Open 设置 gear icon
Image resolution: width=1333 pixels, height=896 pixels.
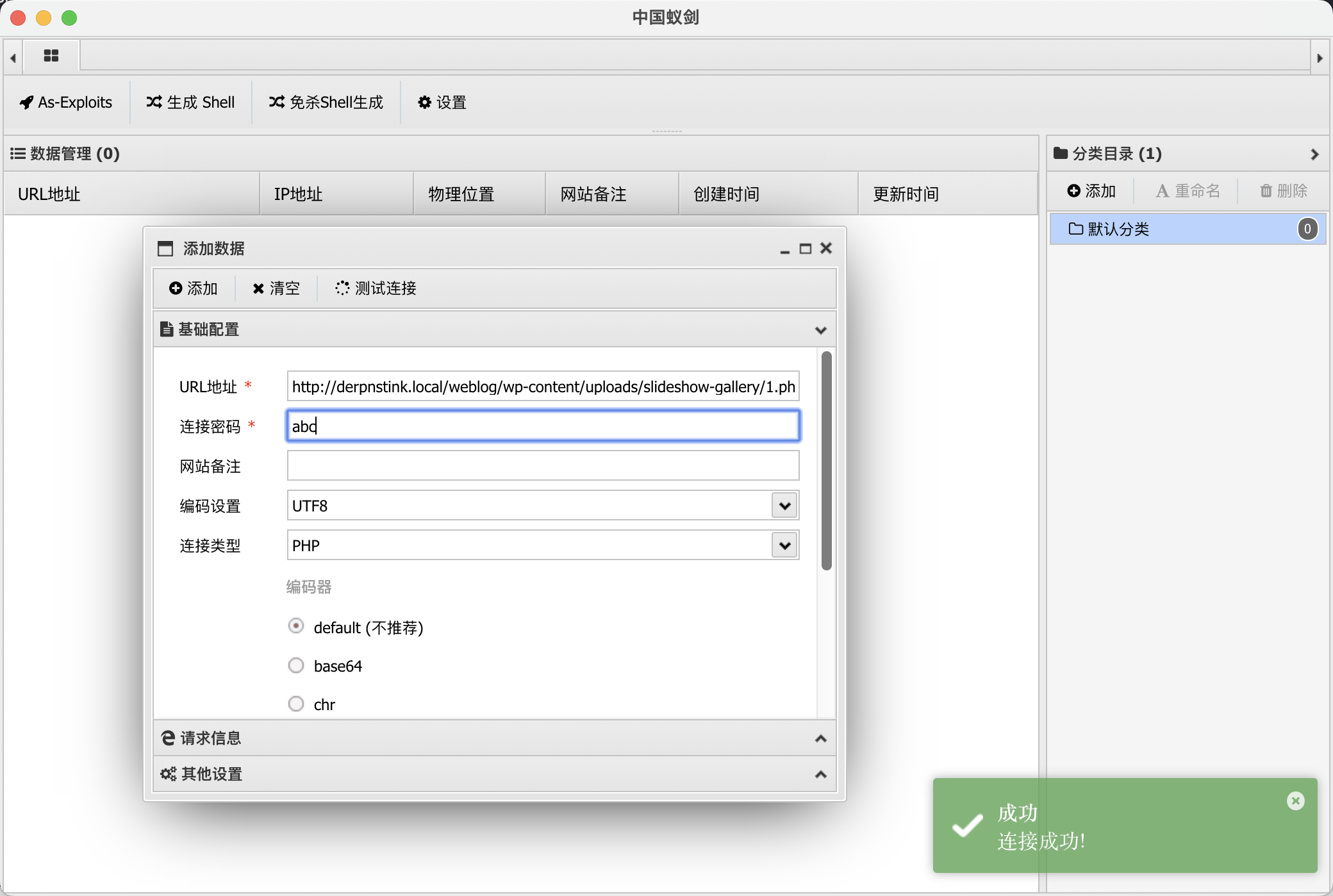(x=424, y=103)
